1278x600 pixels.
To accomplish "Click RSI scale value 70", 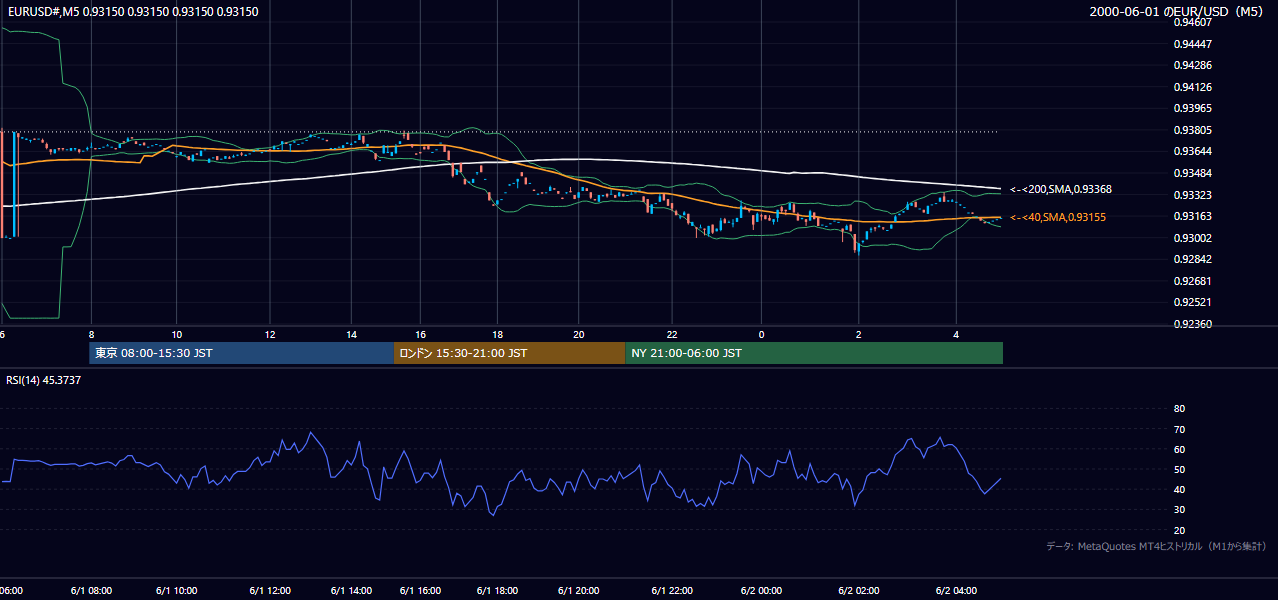I will 1179,429.
